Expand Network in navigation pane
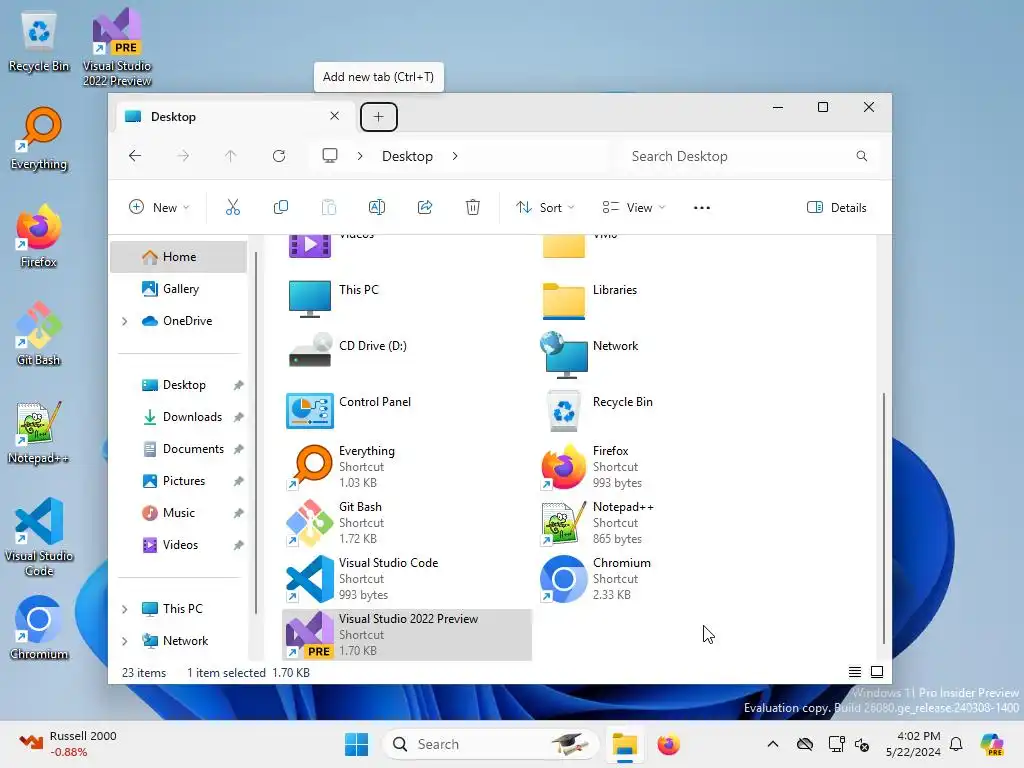 point(125,641)
